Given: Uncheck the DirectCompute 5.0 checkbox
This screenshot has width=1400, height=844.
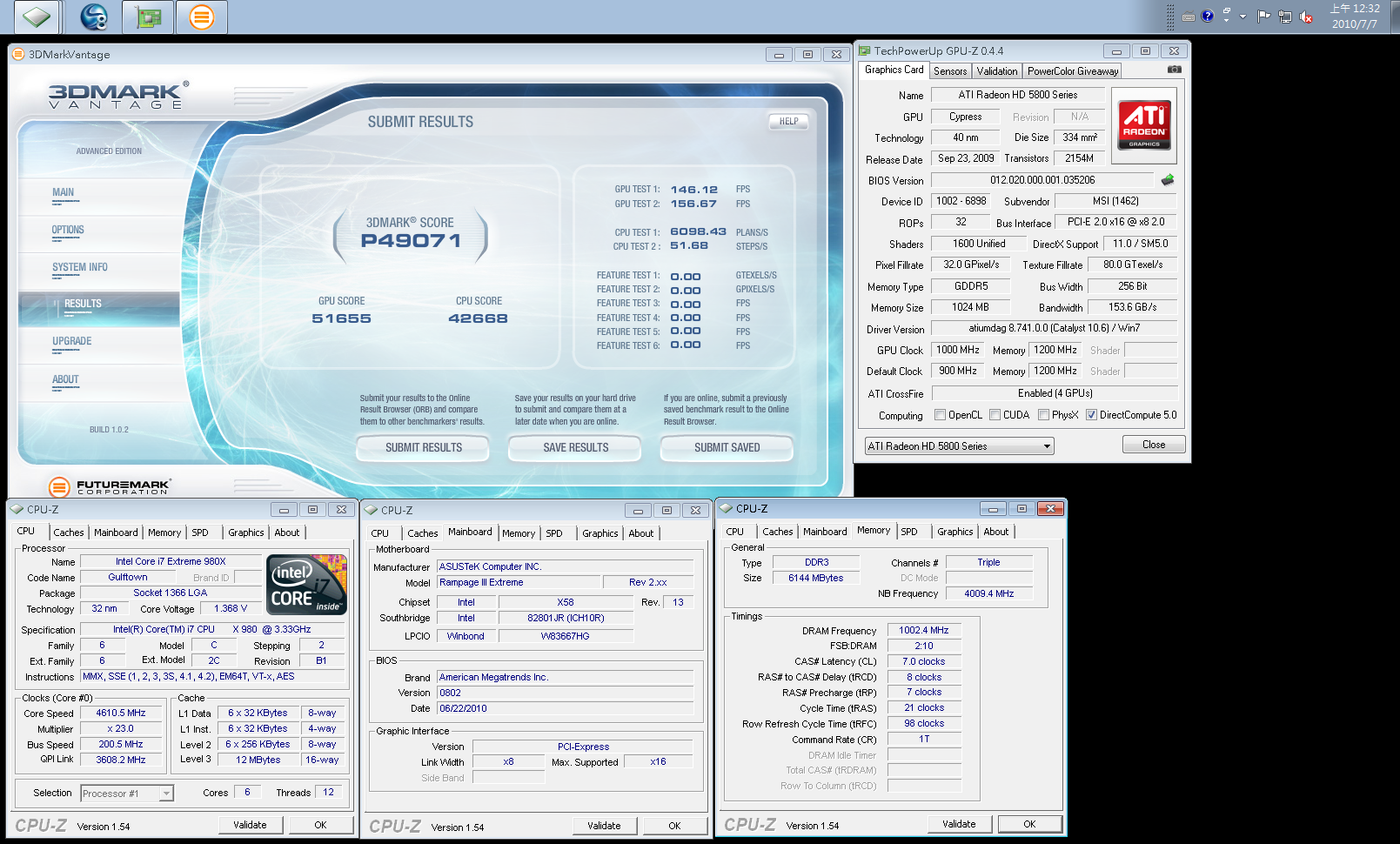Looking at the screenshot, I should (x=1091, y=415).
